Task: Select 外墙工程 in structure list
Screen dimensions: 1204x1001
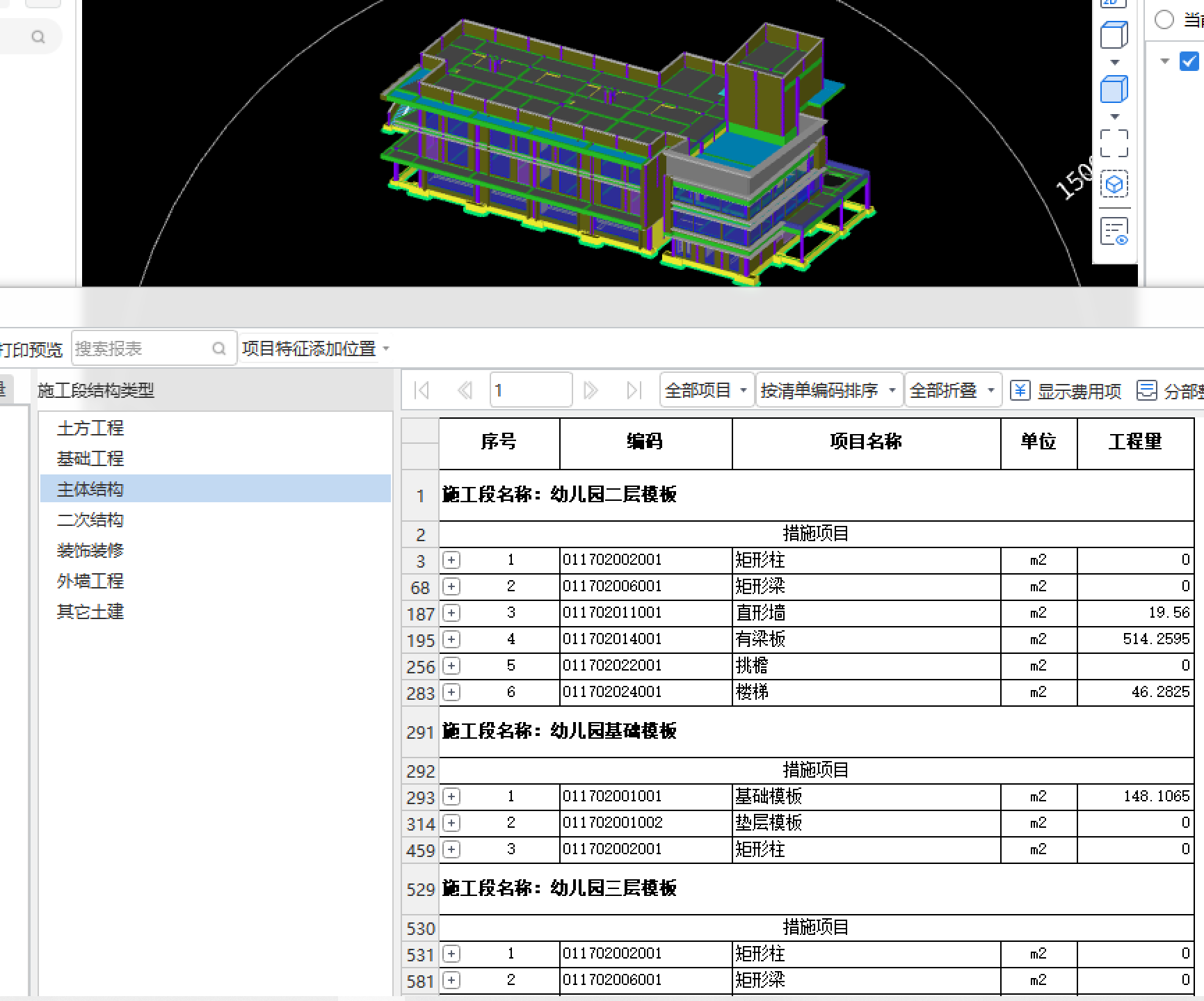Action: pos(216,581)
